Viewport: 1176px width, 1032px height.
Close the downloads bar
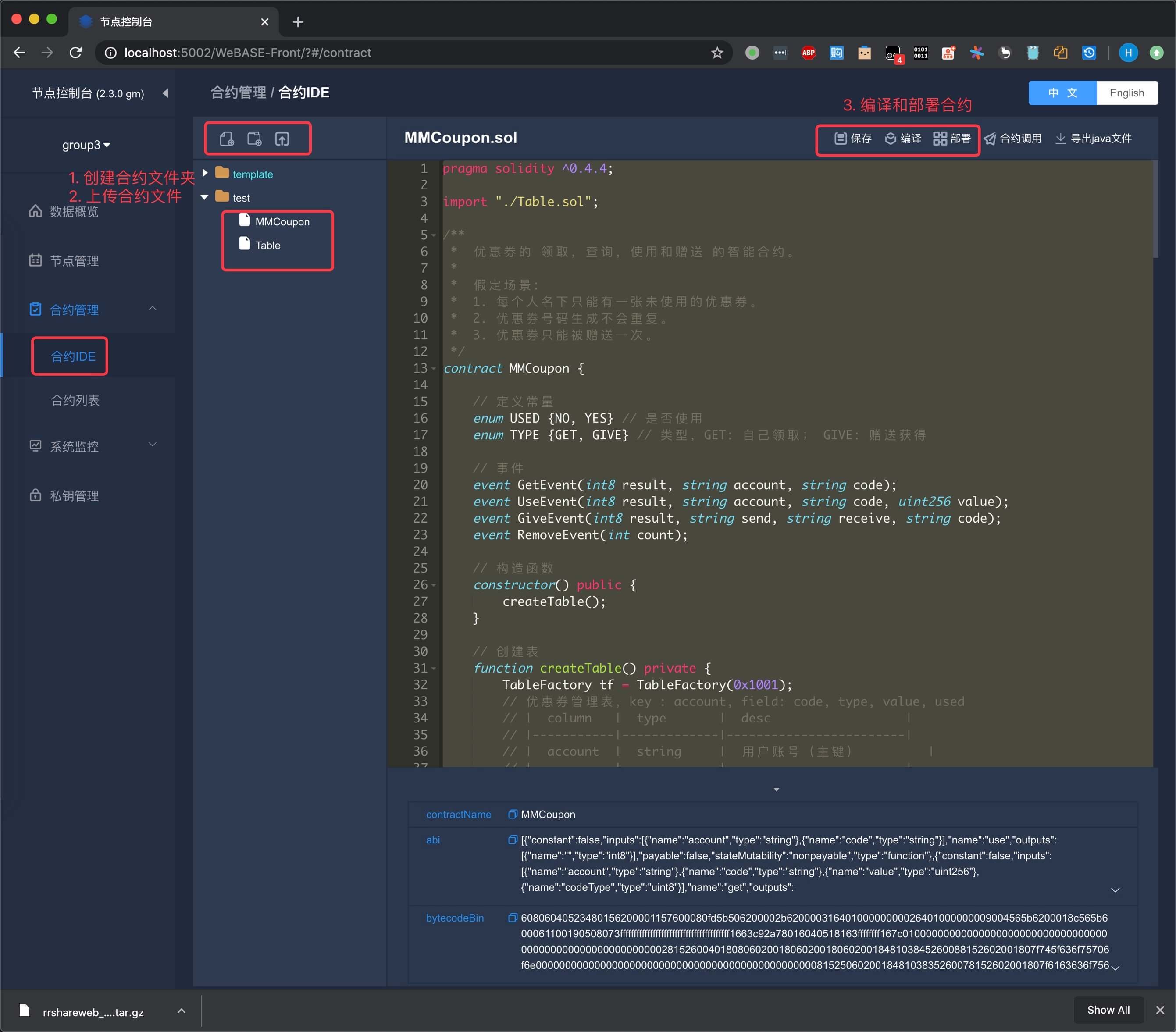1160,1010
